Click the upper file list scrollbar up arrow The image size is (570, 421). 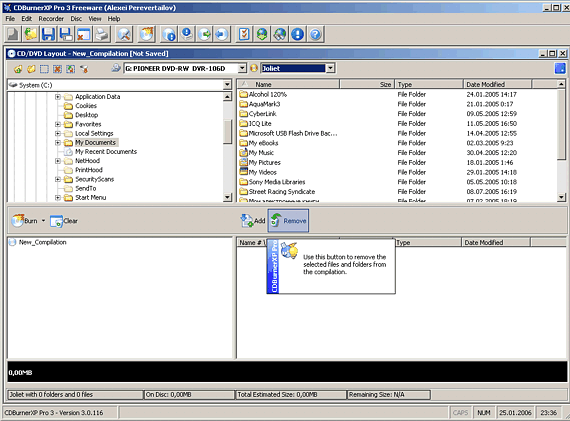561,84
